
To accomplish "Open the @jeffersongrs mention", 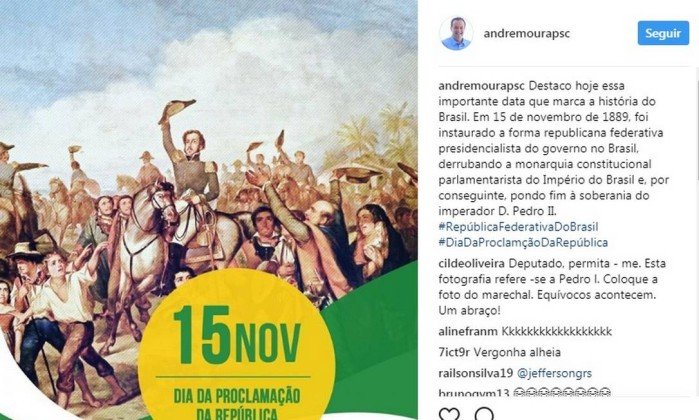I will point(554,374).
